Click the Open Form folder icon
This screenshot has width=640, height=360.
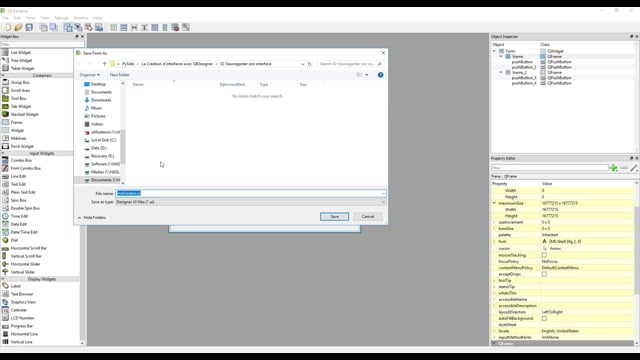pyautogui.click(x=18, y=27)
